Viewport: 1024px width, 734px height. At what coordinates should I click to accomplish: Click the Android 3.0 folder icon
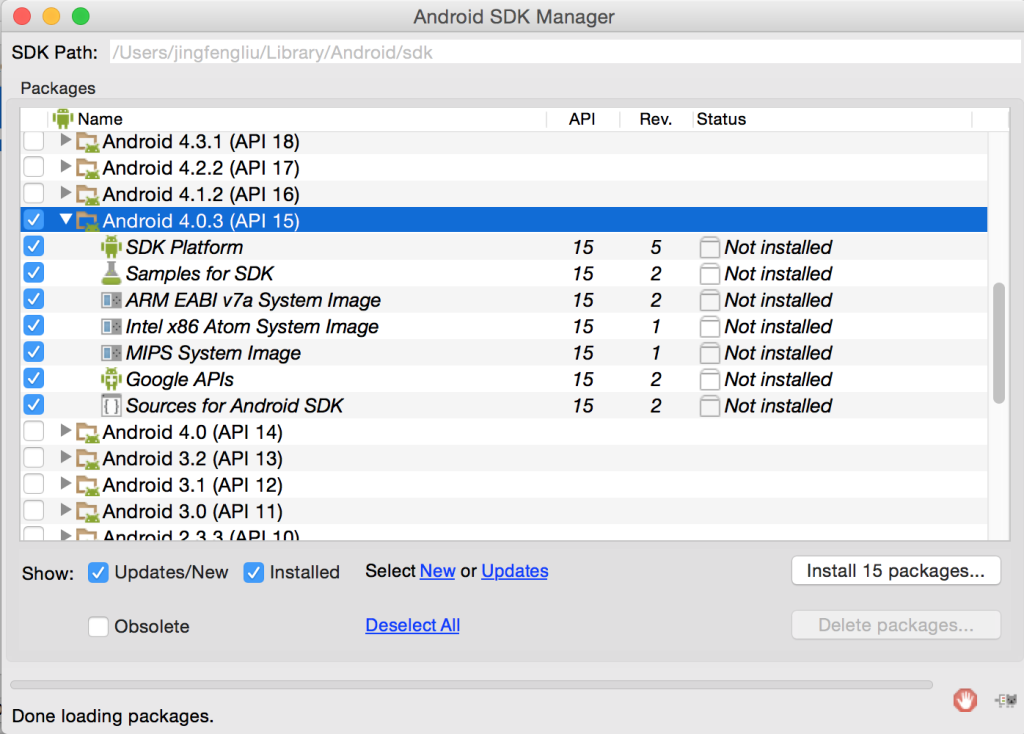coord(88,512)
